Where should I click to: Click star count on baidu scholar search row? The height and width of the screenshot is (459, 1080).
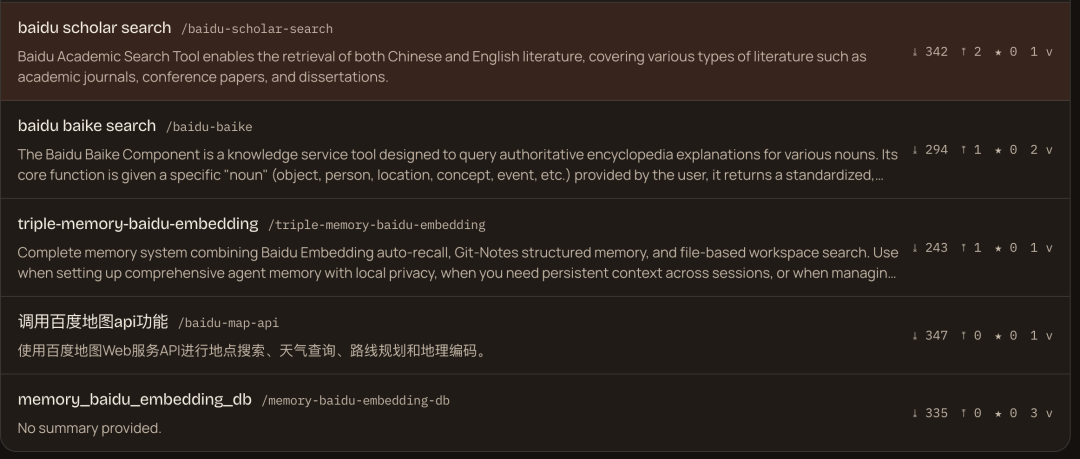(x=1006, y=51)
